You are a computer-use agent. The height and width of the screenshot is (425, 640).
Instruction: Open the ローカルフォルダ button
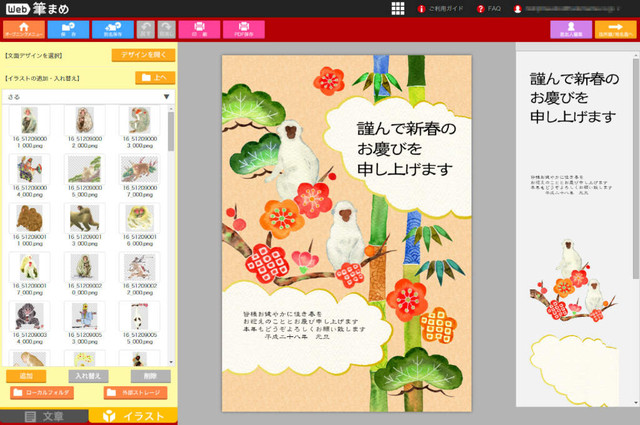point(42,393)
